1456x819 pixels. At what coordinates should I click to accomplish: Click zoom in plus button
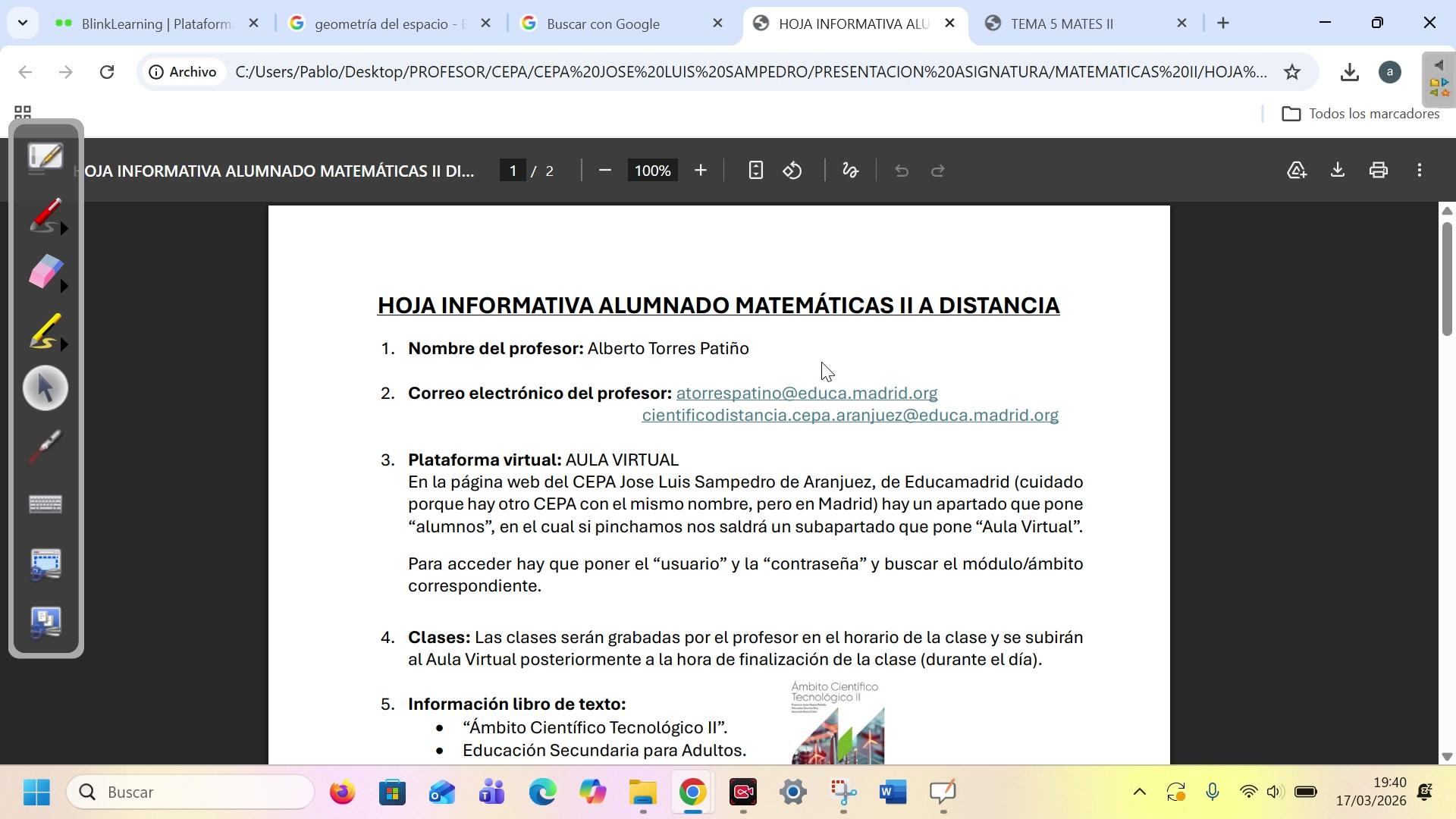click(x=700, y=171)
